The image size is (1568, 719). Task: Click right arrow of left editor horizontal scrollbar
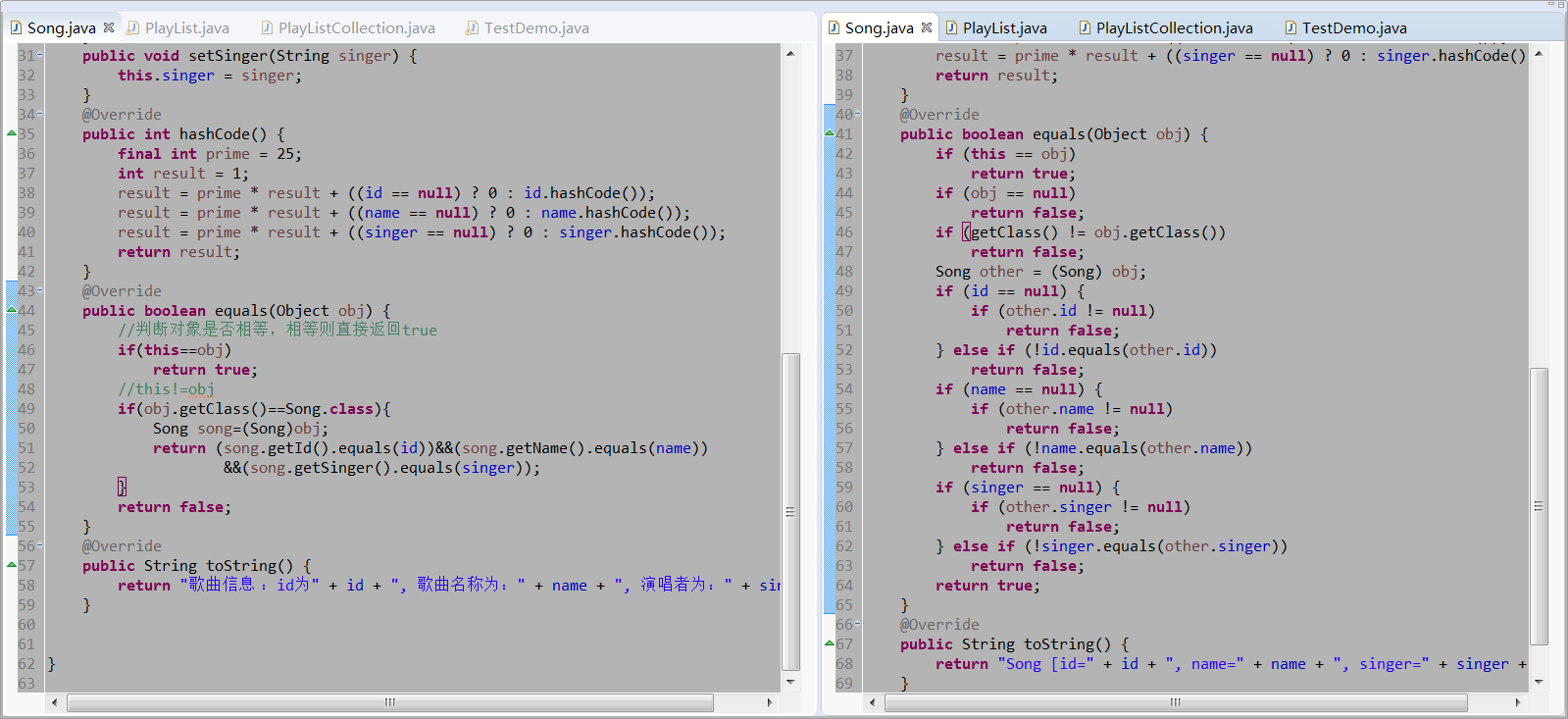click(770, 702)
